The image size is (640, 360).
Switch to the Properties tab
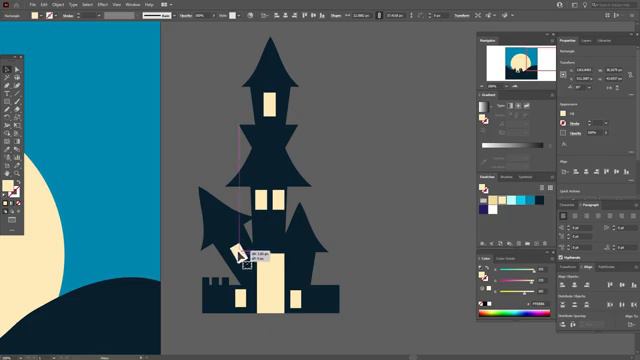567,41
